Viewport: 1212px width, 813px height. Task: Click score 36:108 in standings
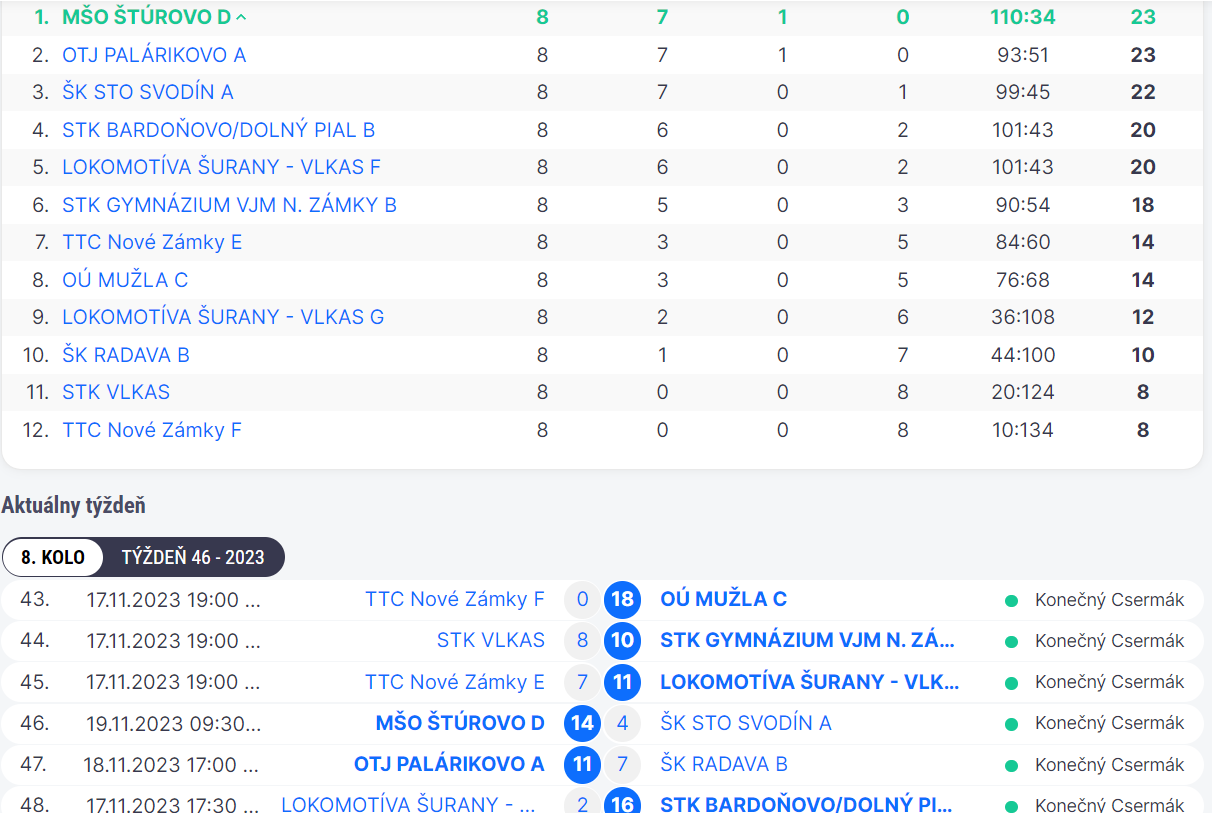(x=1023, y=317)
